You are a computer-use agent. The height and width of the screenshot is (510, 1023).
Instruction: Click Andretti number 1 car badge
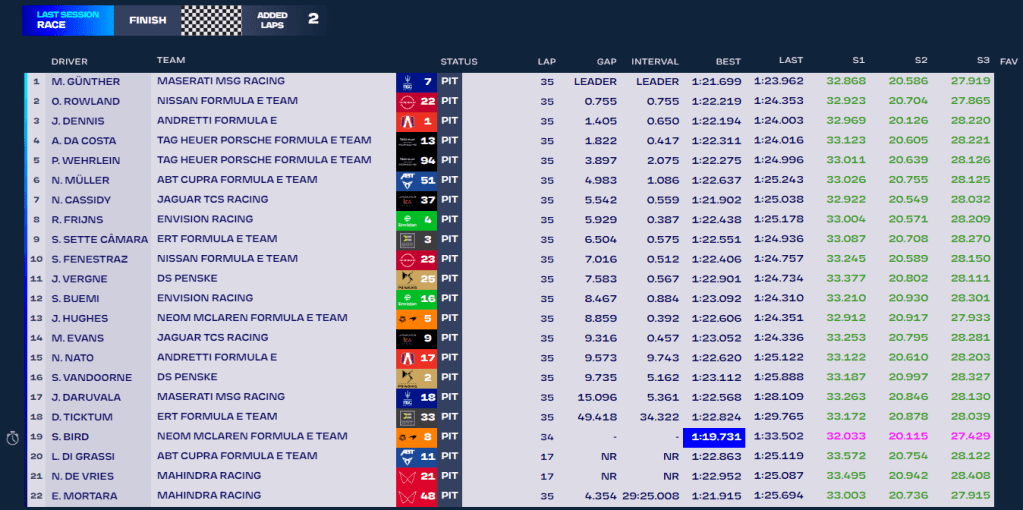(x=416, y=121)
